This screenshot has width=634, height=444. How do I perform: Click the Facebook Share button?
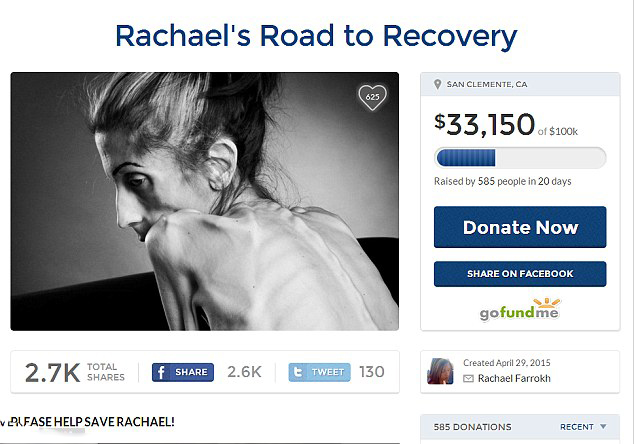(x=183, y=372)
